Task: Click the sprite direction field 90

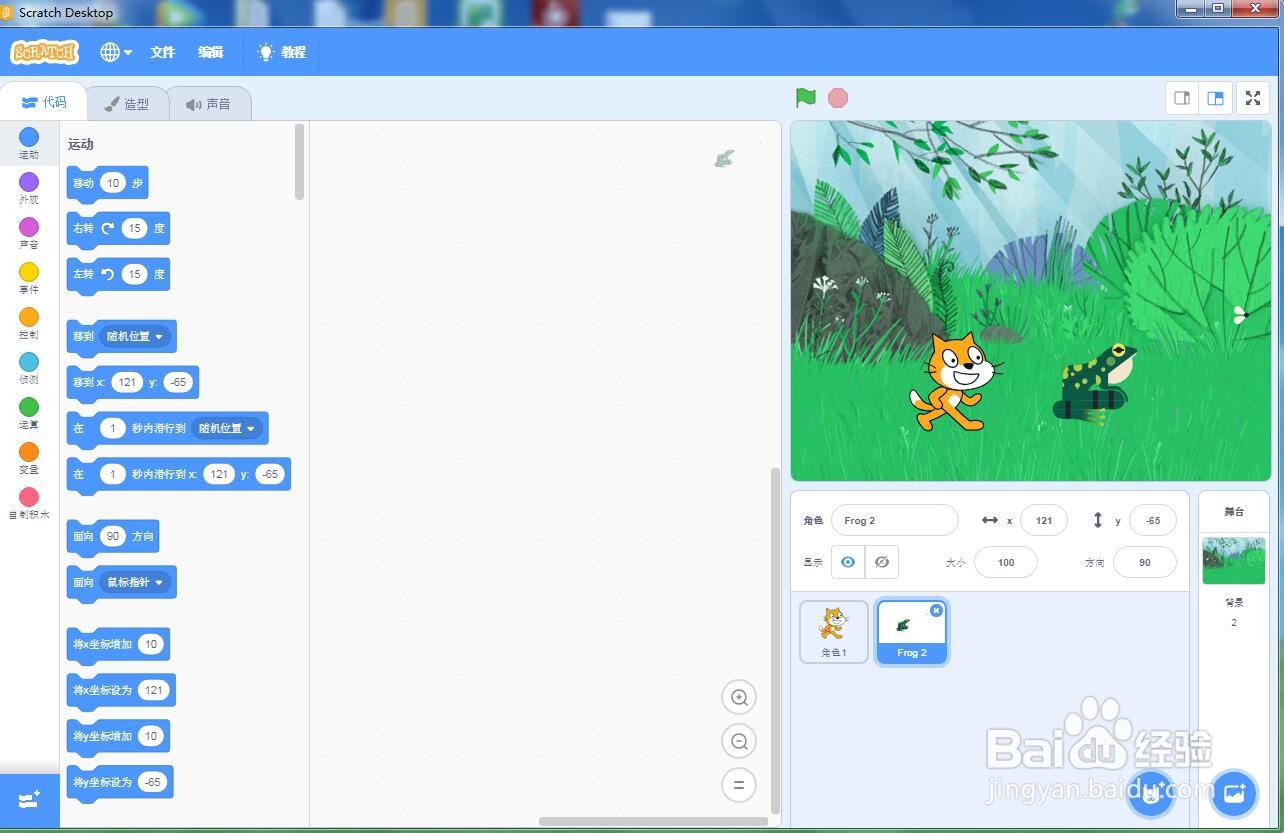Action: point(1145,562)
